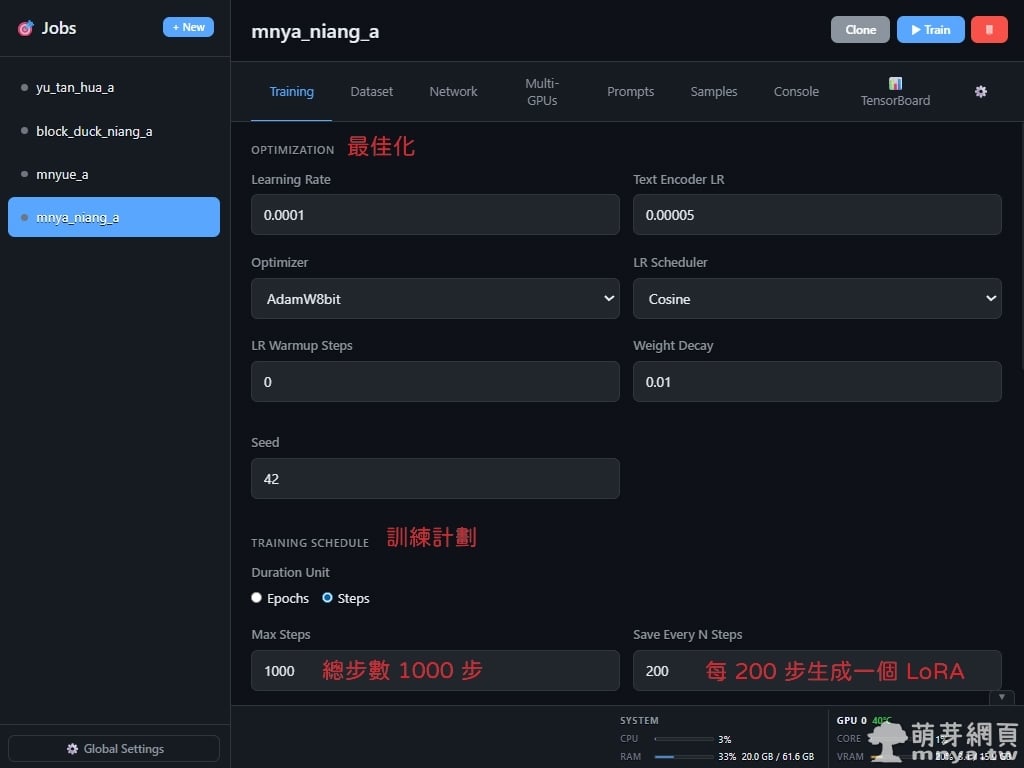
Task: Expand the LR Scheduler dropdown
Action: 817,299
